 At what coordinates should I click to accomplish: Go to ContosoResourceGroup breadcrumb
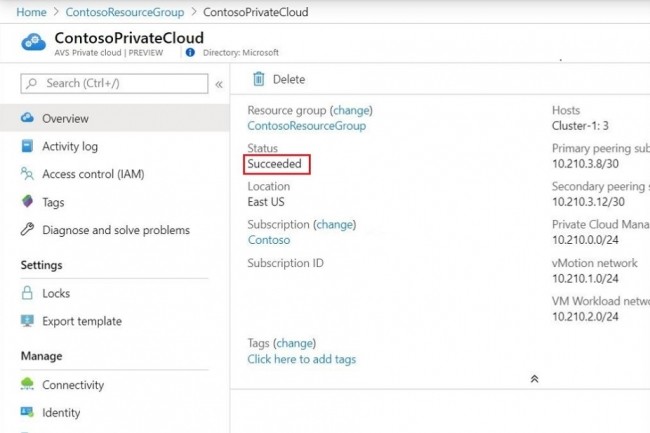tap(125, 12)
